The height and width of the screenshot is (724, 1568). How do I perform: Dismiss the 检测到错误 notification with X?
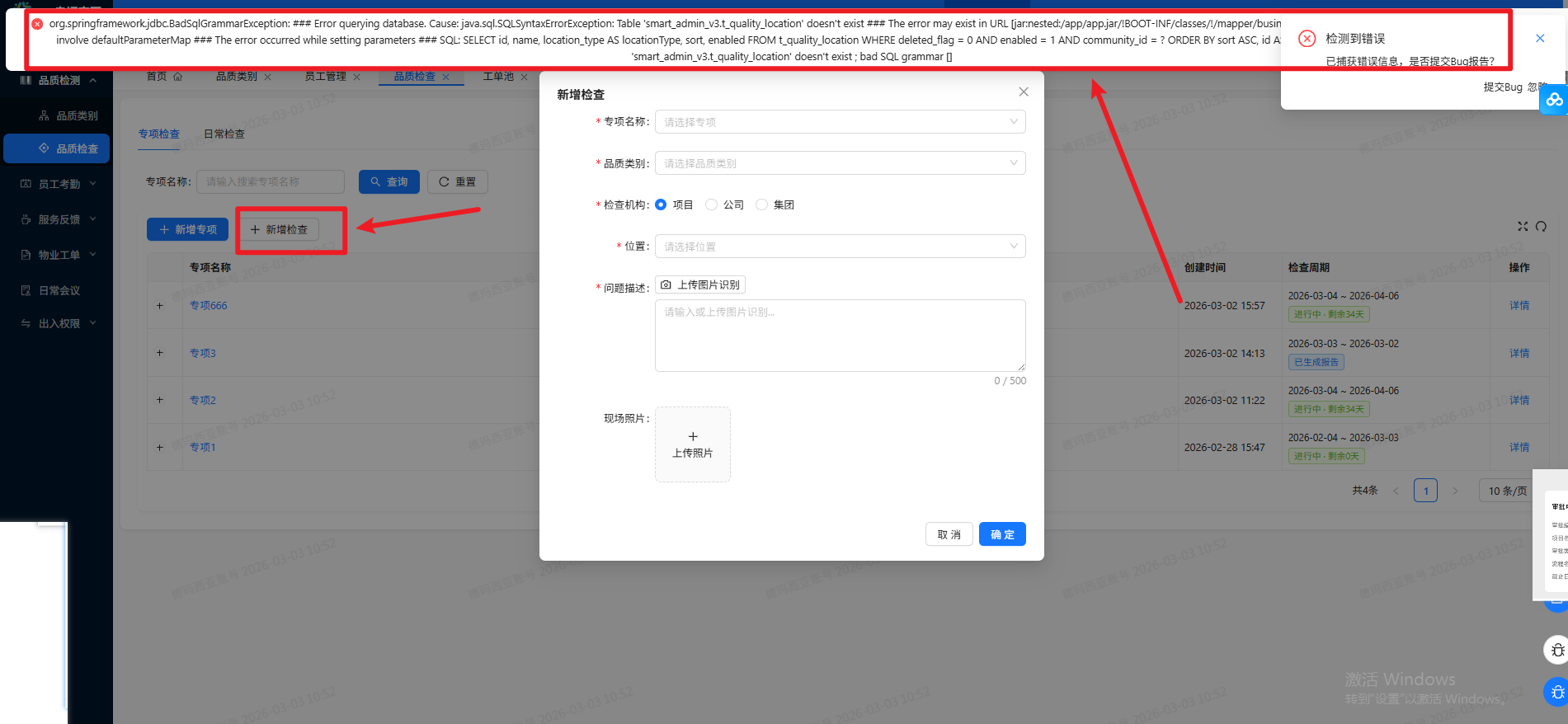point(1540,38)
